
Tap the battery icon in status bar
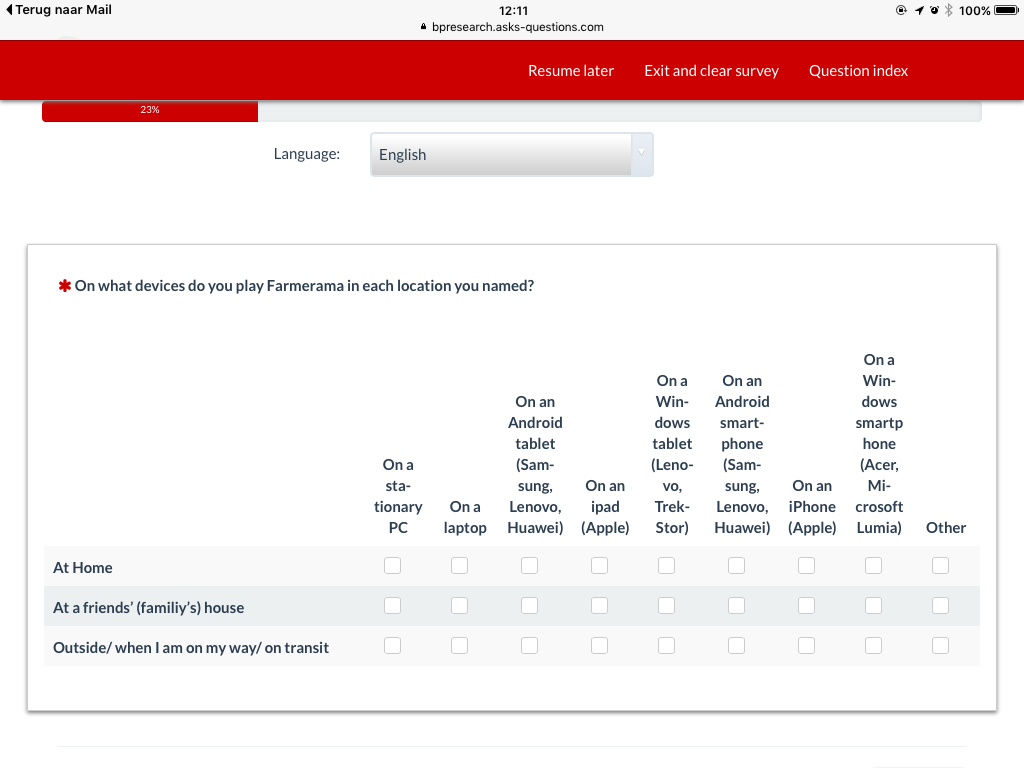point(1006,10)
